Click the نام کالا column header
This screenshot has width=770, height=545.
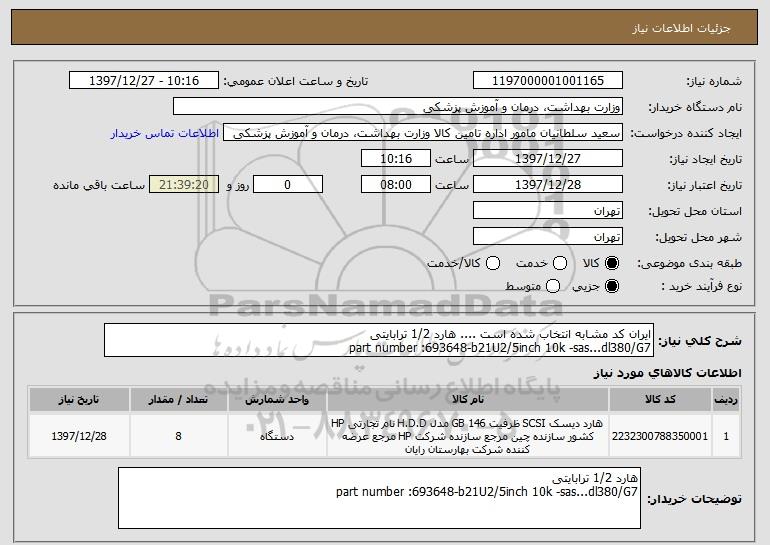point(468,400)
